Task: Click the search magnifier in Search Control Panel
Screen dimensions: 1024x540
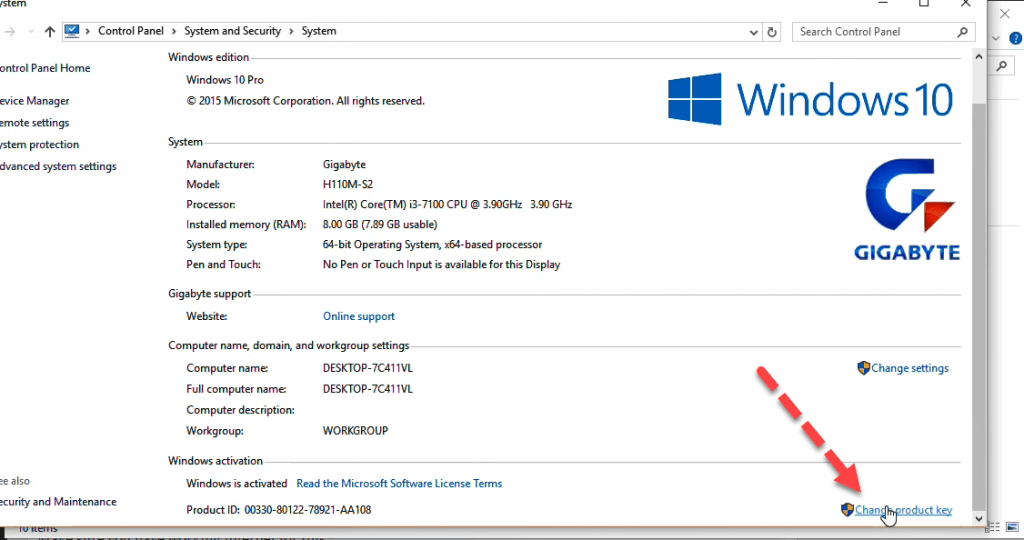Action: click(x=963, y=31)
